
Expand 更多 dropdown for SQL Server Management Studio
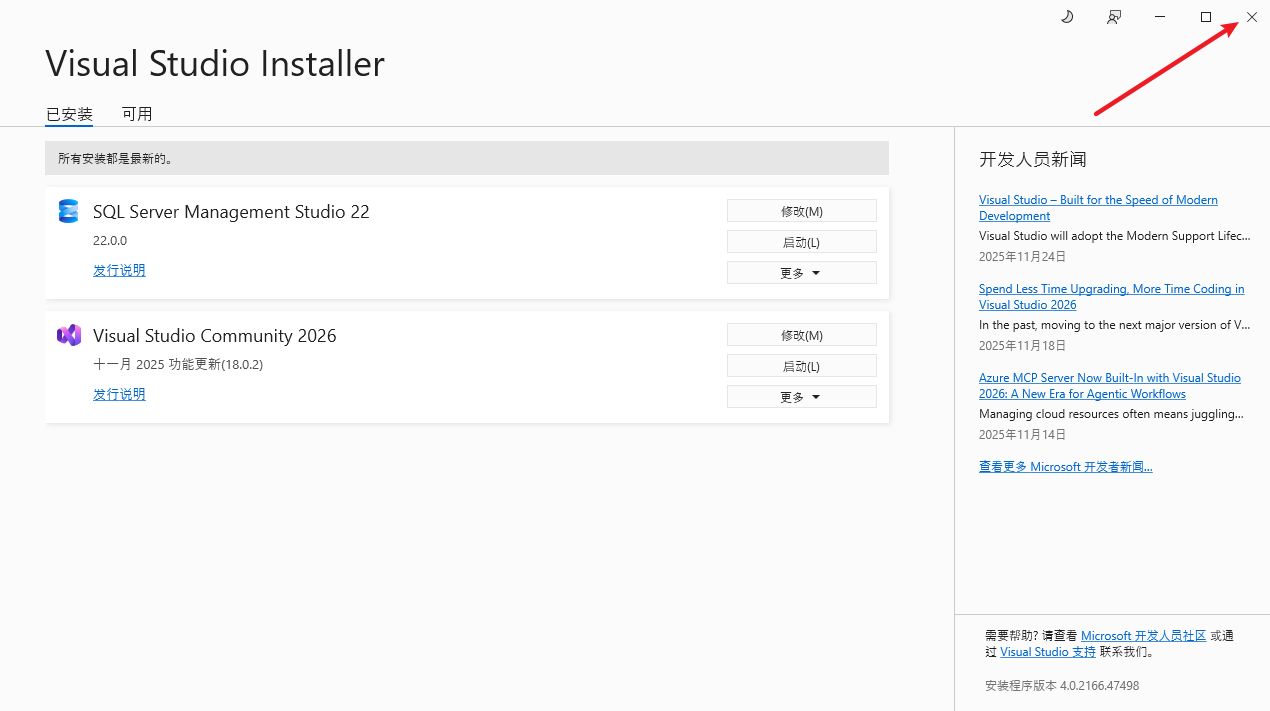coord(801,273)
